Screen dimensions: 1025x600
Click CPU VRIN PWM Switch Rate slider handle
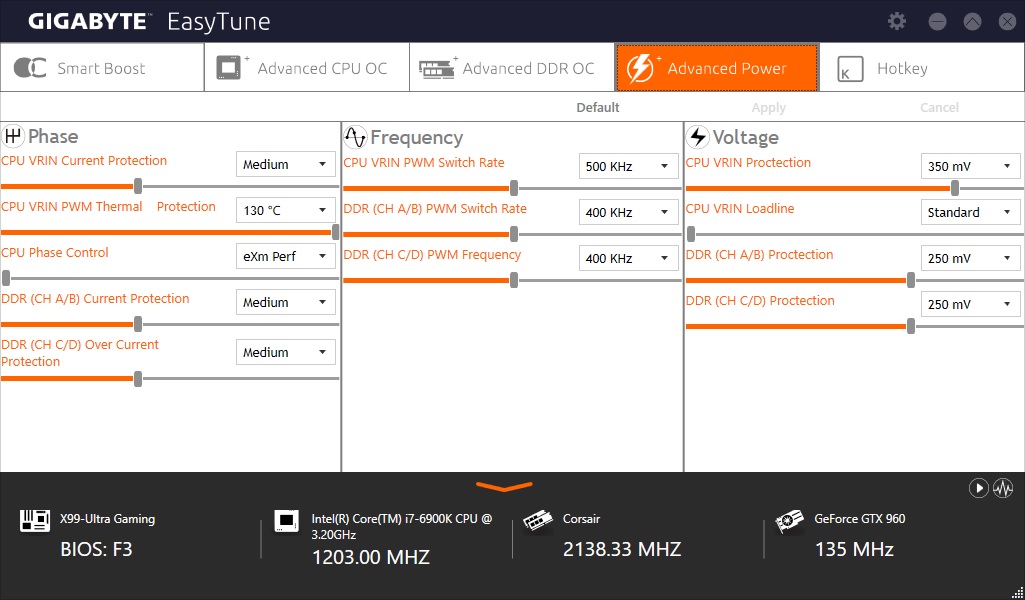514,188
